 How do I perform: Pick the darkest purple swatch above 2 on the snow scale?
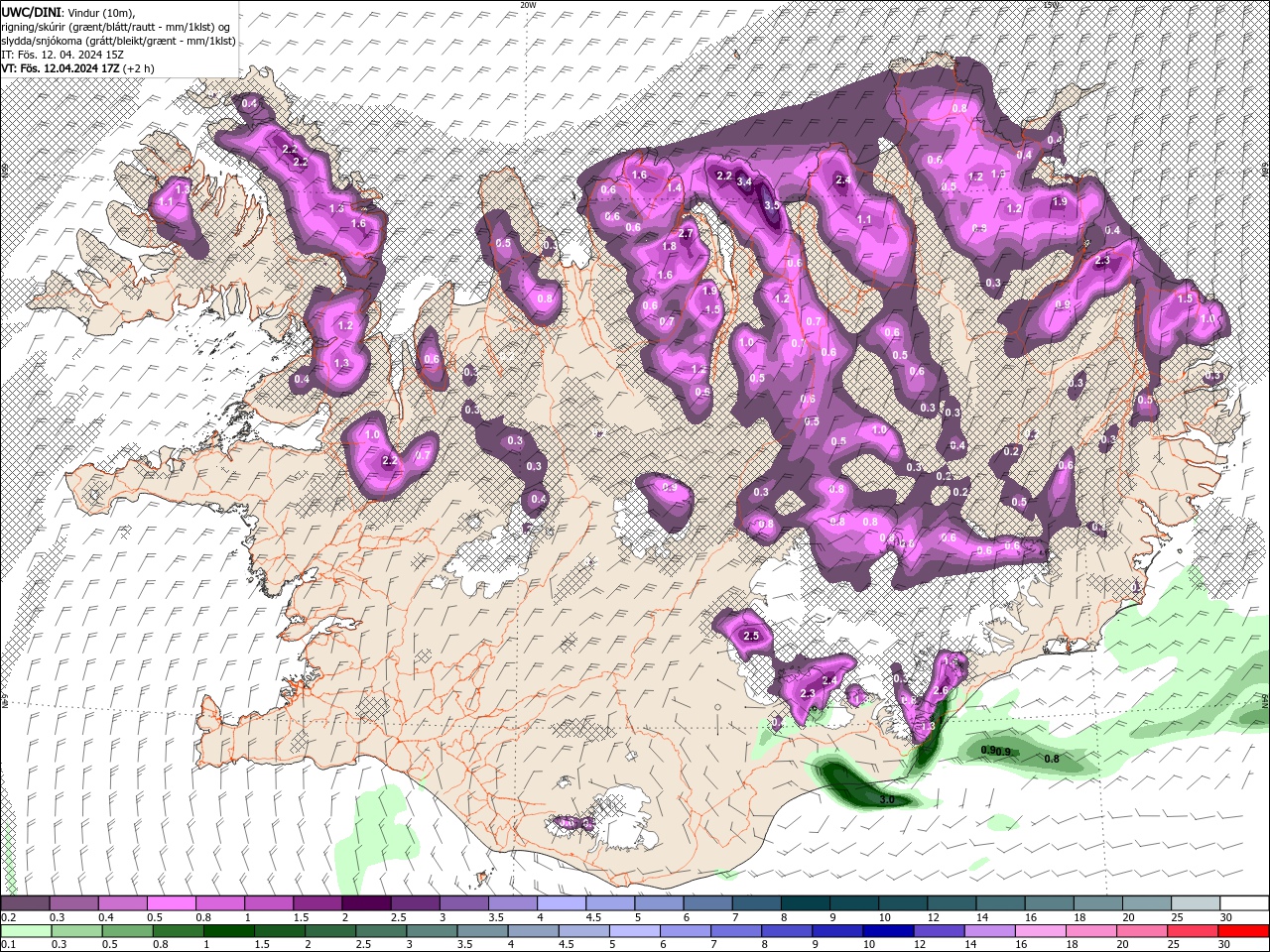click(x=365, y=903)
